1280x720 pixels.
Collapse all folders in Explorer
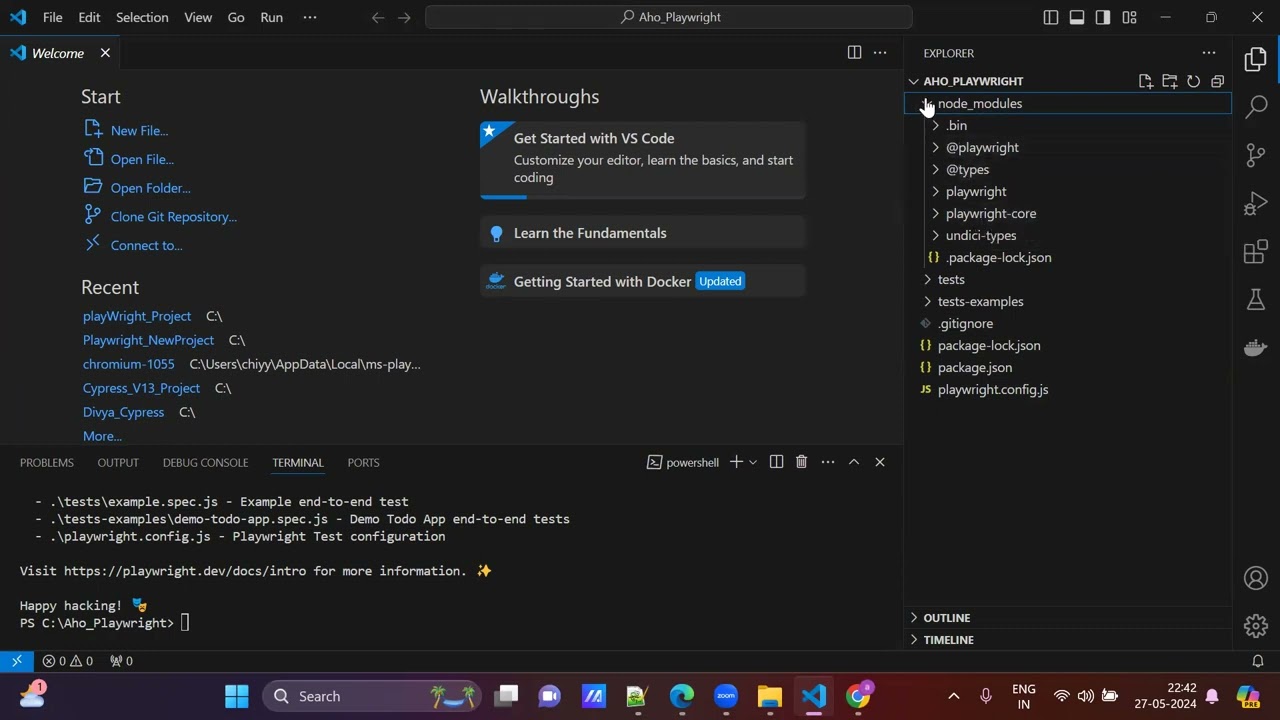[1218, 81]
